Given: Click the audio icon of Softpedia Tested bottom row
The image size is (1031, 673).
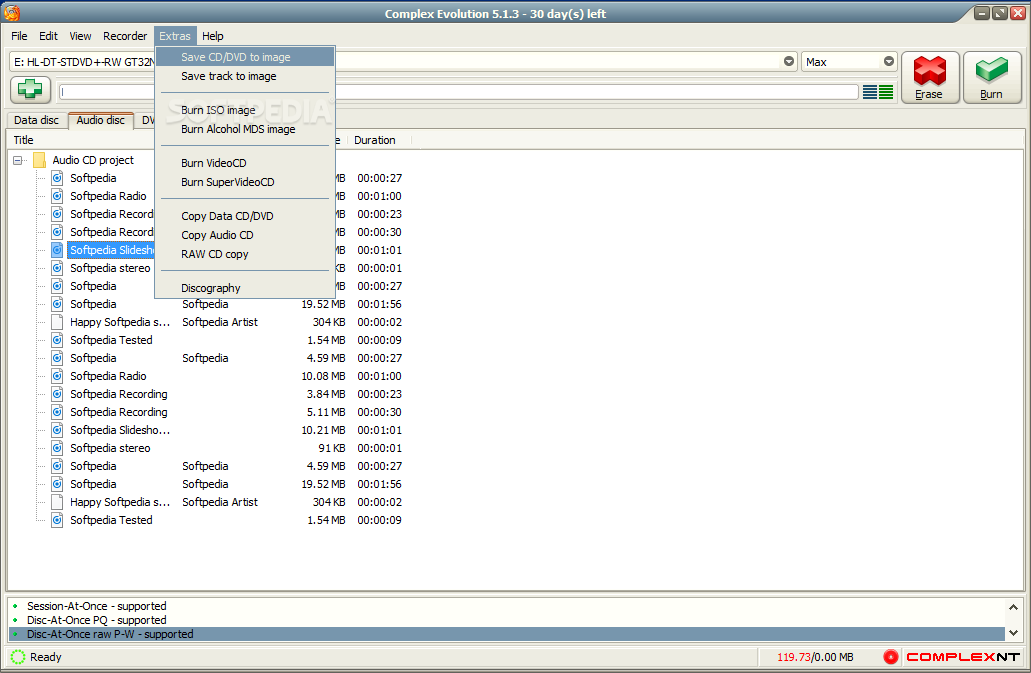Looking at the screenshot, I should coord(58,520).
